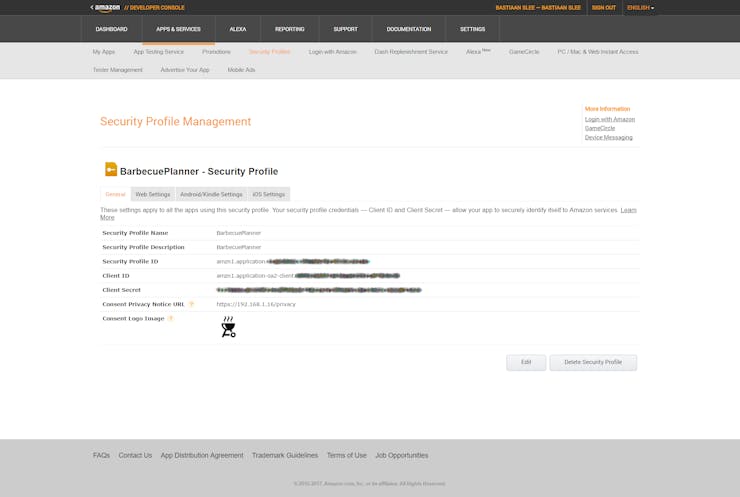This screenshot has width=740, height=497.
Task: Open App Testing Service page
Action: 159,52
